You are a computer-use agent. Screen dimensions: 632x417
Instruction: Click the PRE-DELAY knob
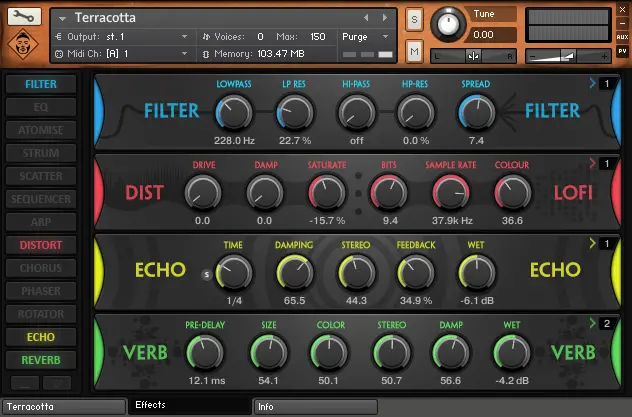coord(205,353)
